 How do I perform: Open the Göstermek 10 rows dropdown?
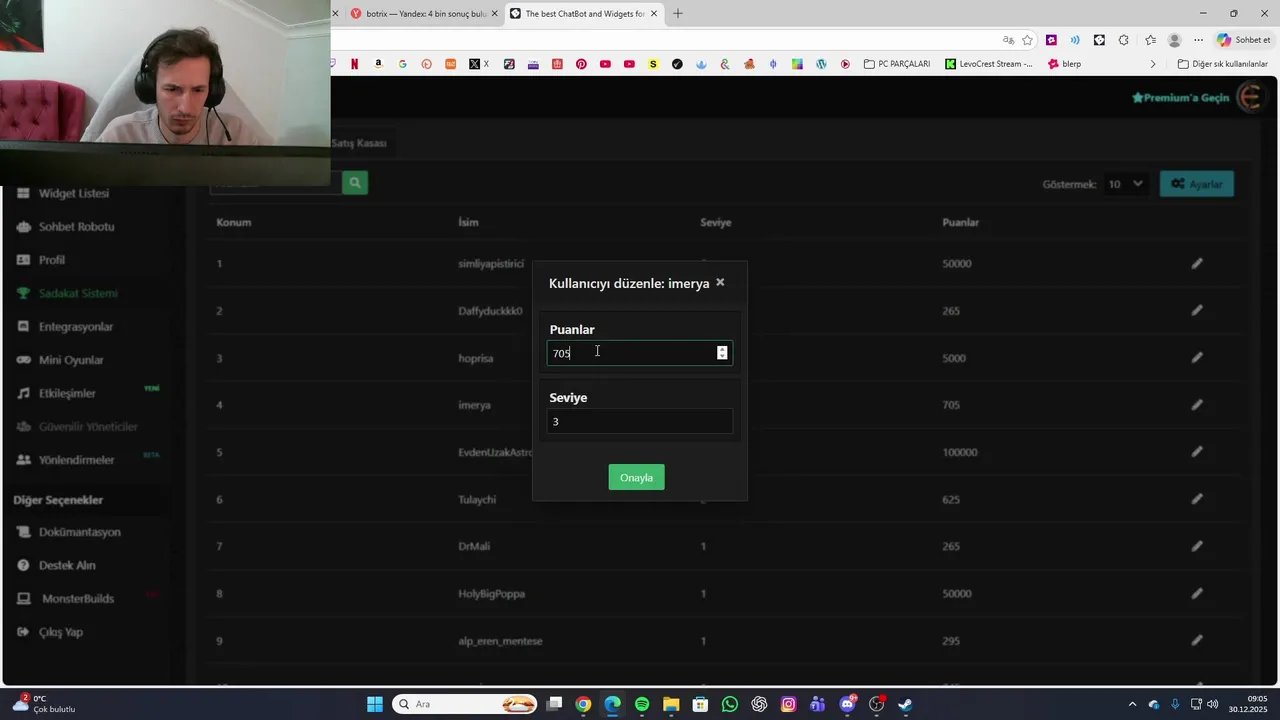tap(1125, 184)
